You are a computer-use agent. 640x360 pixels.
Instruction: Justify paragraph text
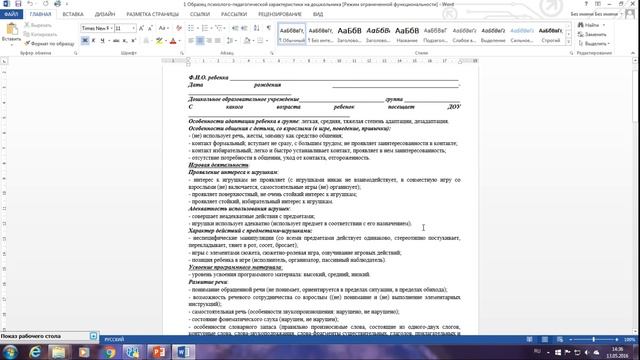[x=218, y=40]
